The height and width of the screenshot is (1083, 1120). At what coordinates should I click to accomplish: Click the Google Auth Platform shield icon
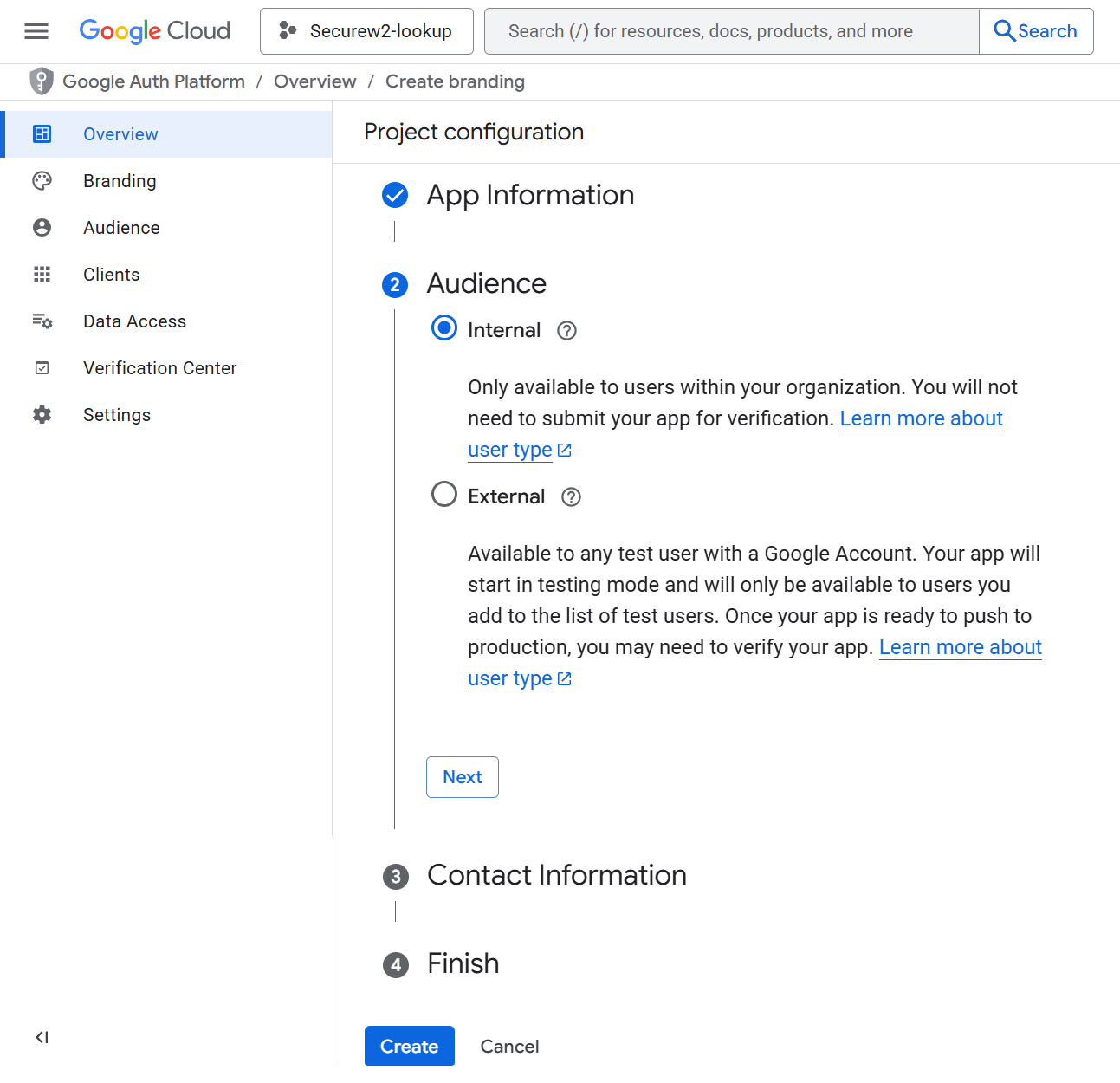[x=41, y=81]
